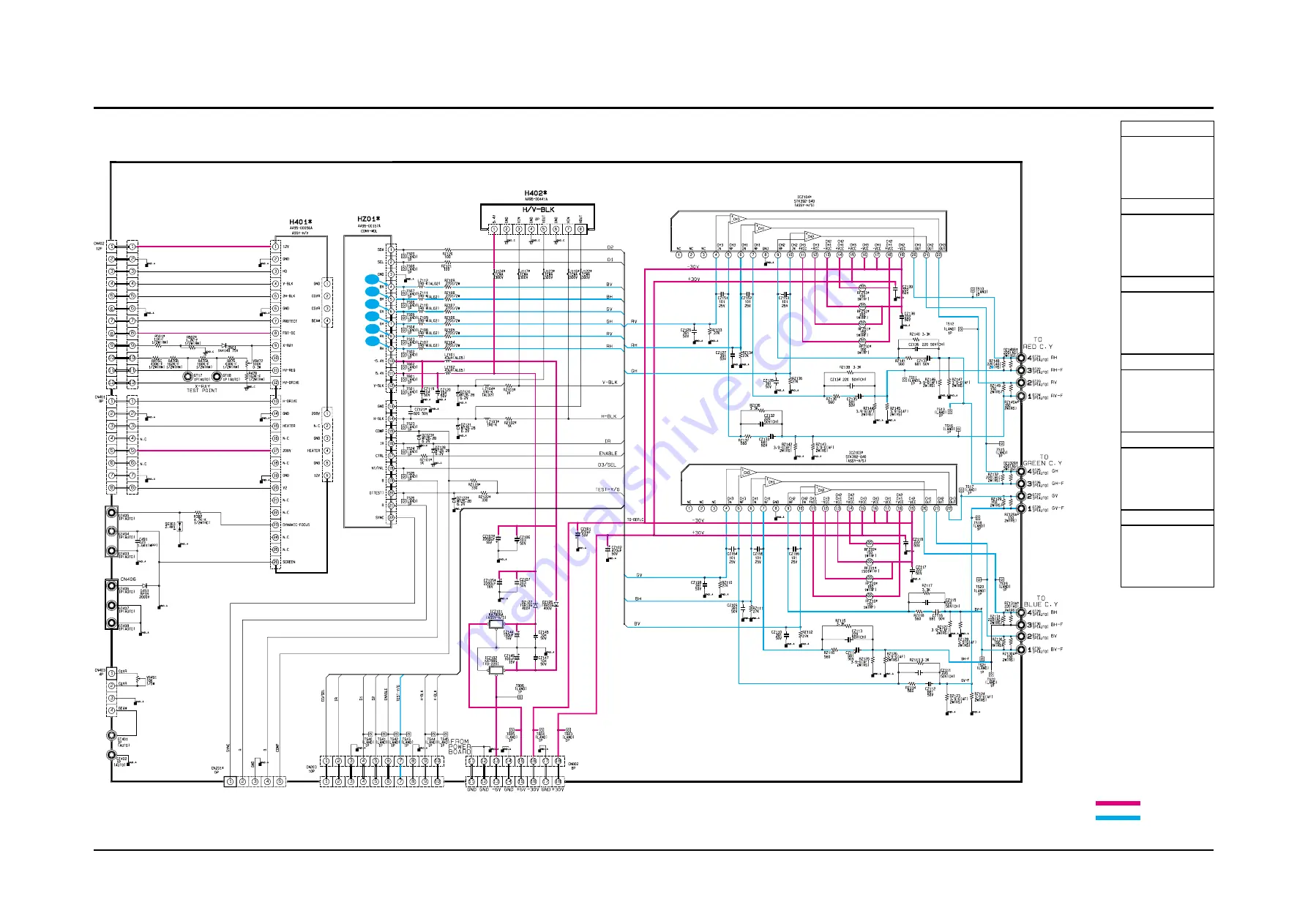Click the DYNAMIC-FOCUS pin label on H401
The height and width of the screenshot is (924, 1308).
296,525
